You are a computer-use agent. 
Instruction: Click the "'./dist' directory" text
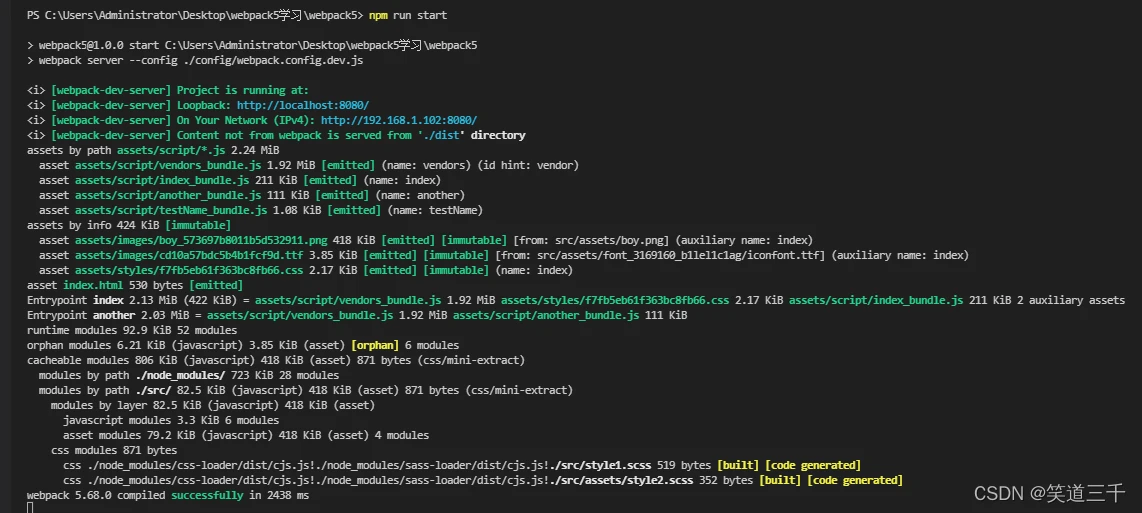coord(471,136)
